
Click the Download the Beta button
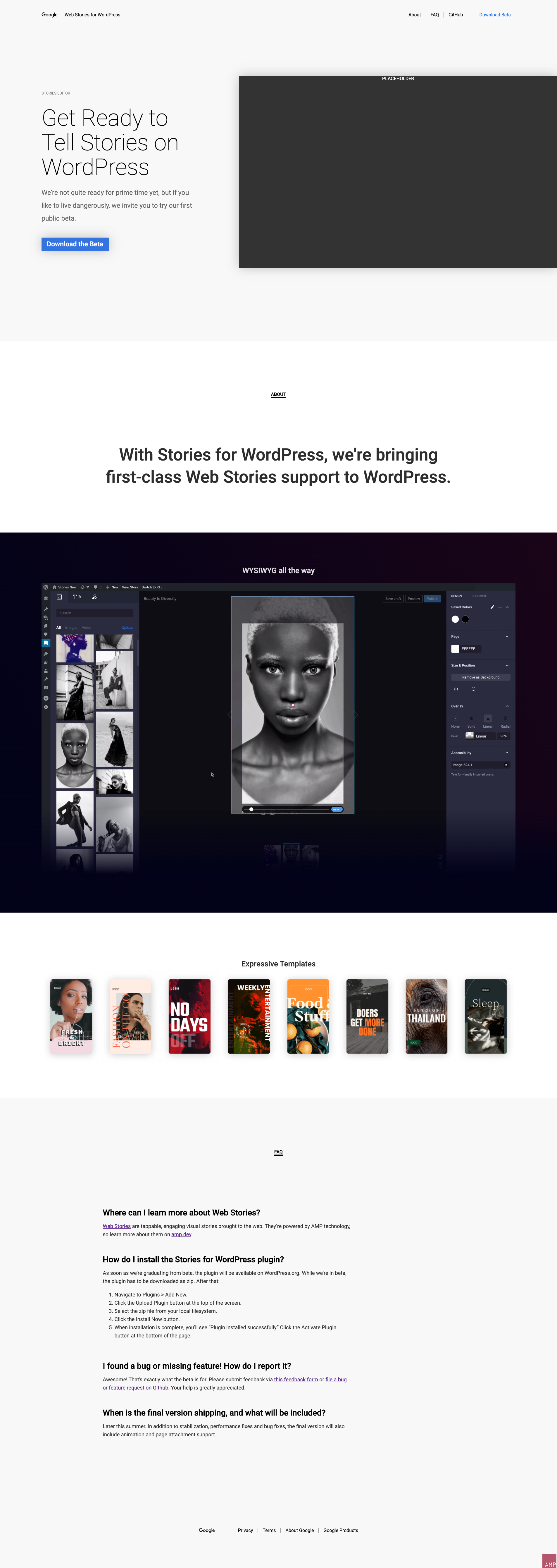coord(75,244)
